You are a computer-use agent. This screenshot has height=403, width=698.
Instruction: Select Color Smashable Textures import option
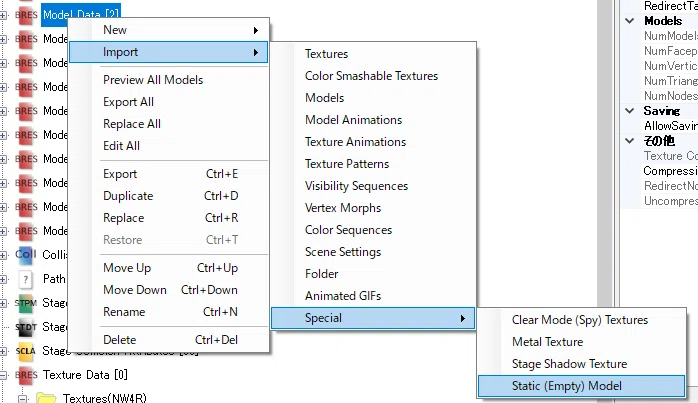(x=373, y=76)
